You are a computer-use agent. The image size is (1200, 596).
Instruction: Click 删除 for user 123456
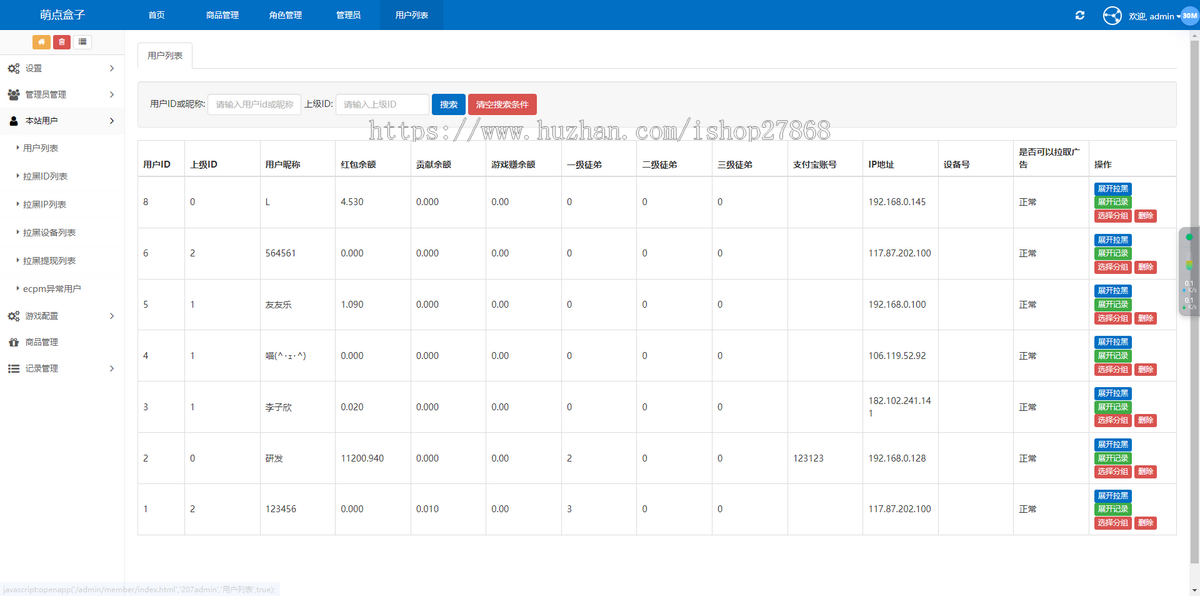[1145, 523]
